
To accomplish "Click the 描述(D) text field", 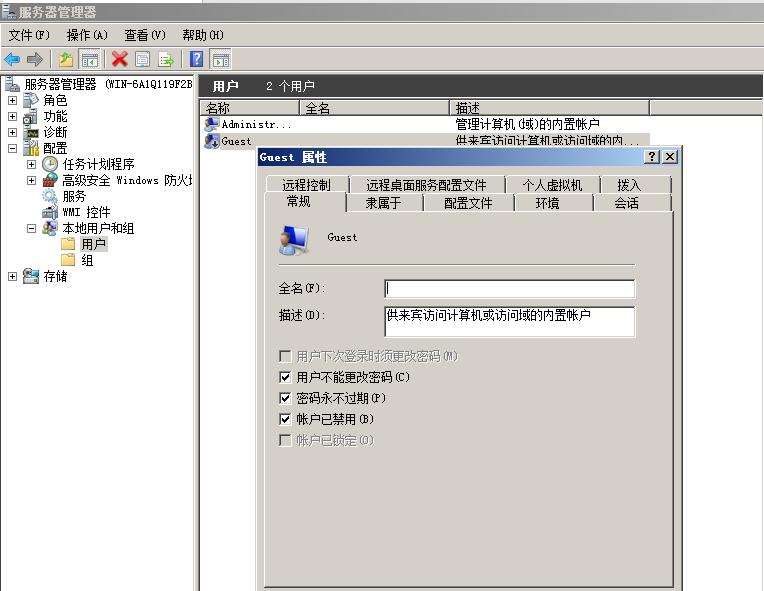I will [510, 322].
